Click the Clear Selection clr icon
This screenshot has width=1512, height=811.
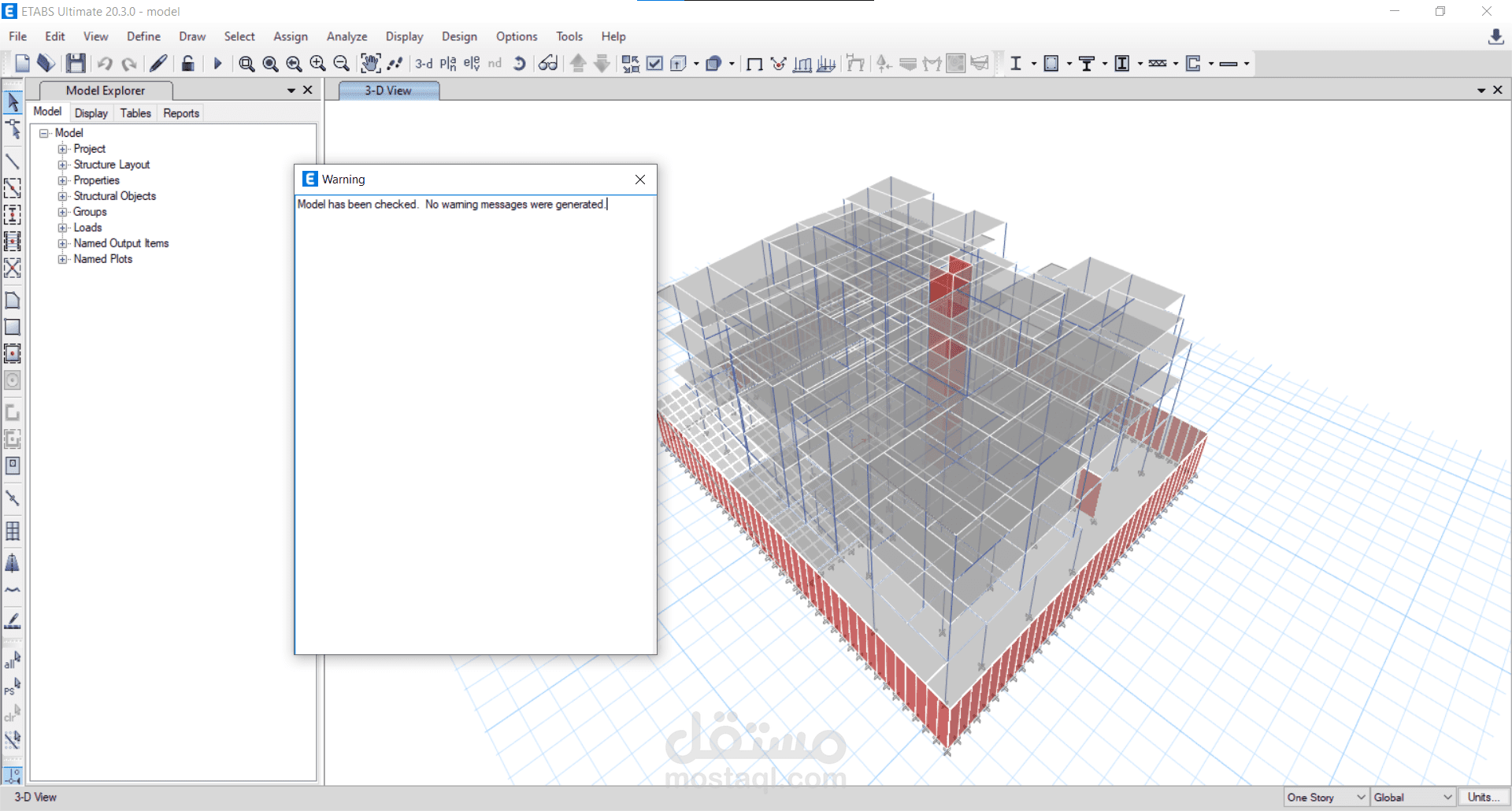[13, 713]
